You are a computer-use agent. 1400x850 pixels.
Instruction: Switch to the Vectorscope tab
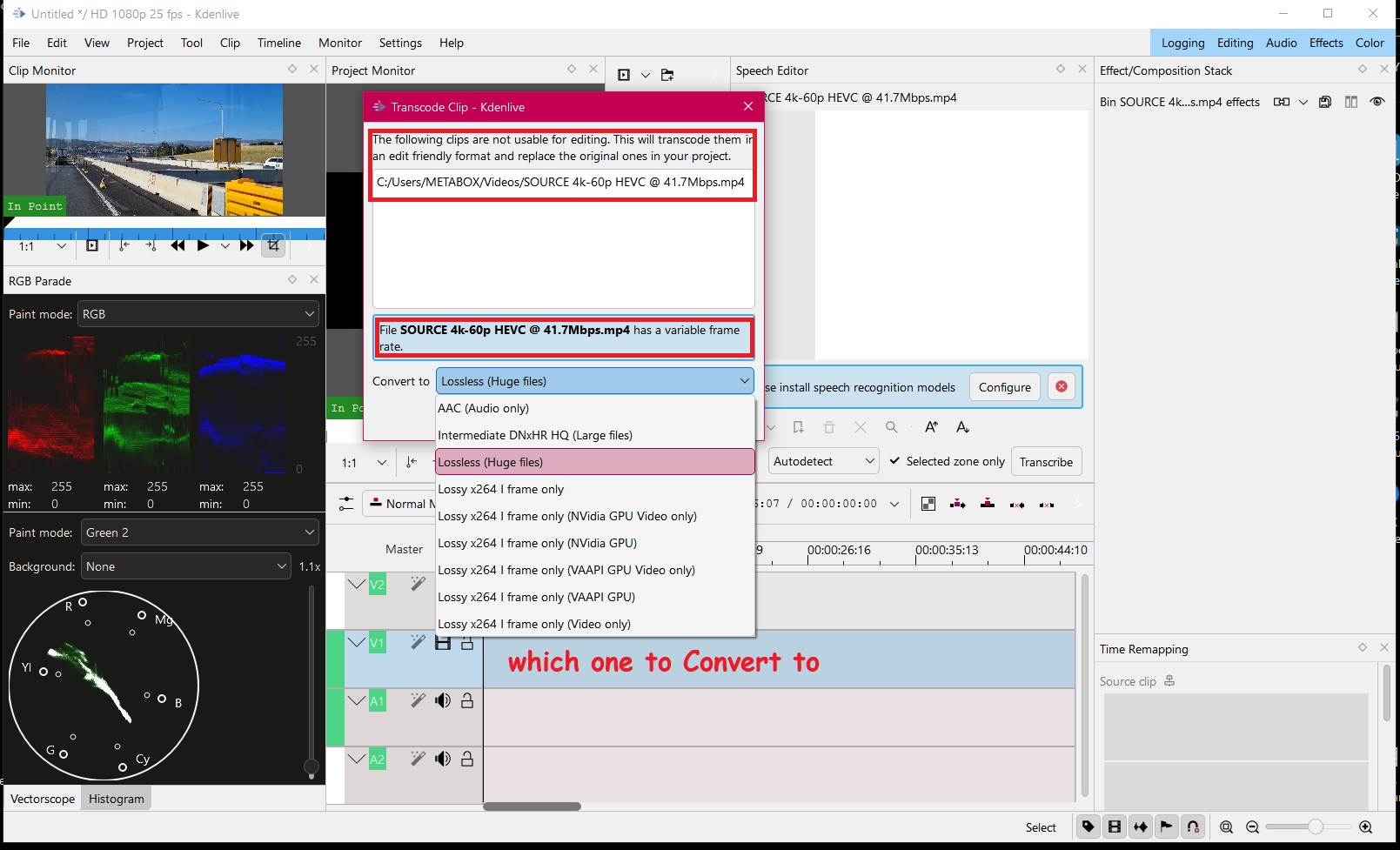click(x=43, y=799)
